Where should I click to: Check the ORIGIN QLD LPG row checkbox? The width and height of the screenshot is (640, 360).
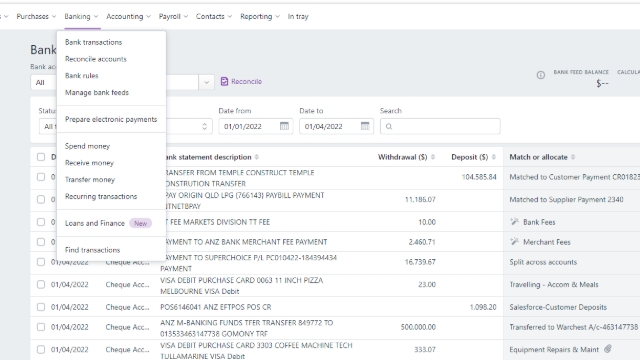click(x=41, y=200)
